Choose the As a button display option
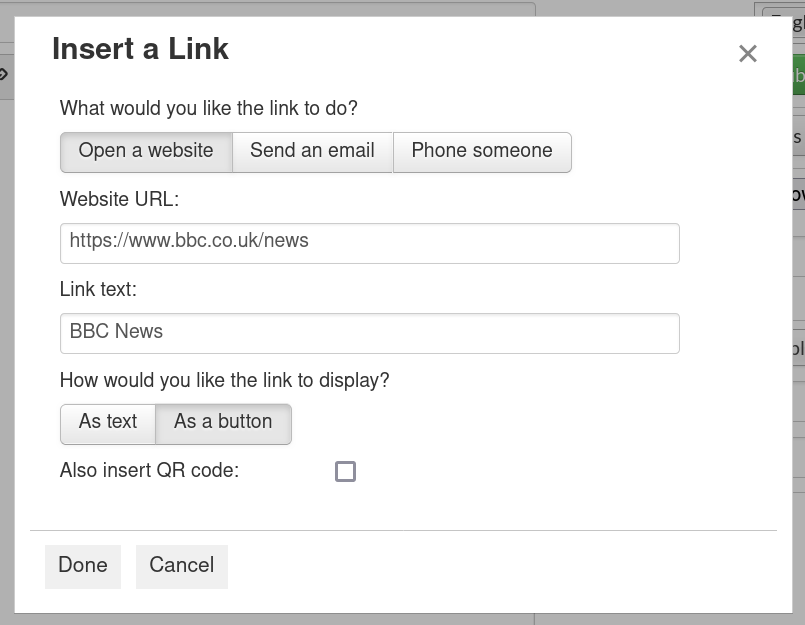 223,422
